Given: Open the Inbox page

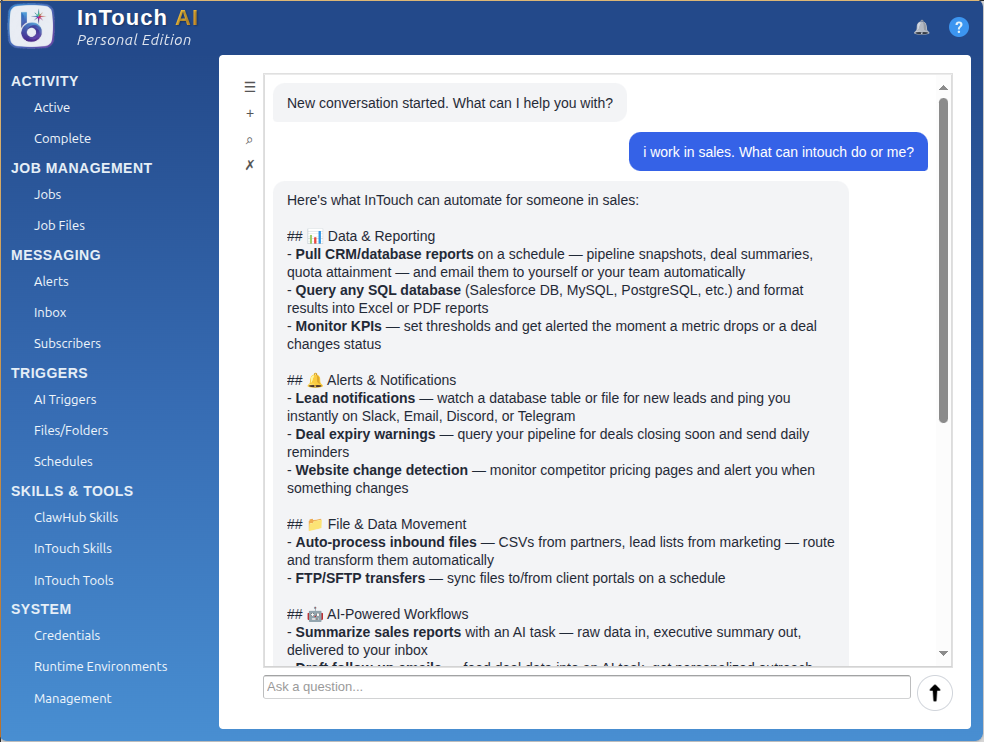Looking at the screenshot, I should 50,313.
